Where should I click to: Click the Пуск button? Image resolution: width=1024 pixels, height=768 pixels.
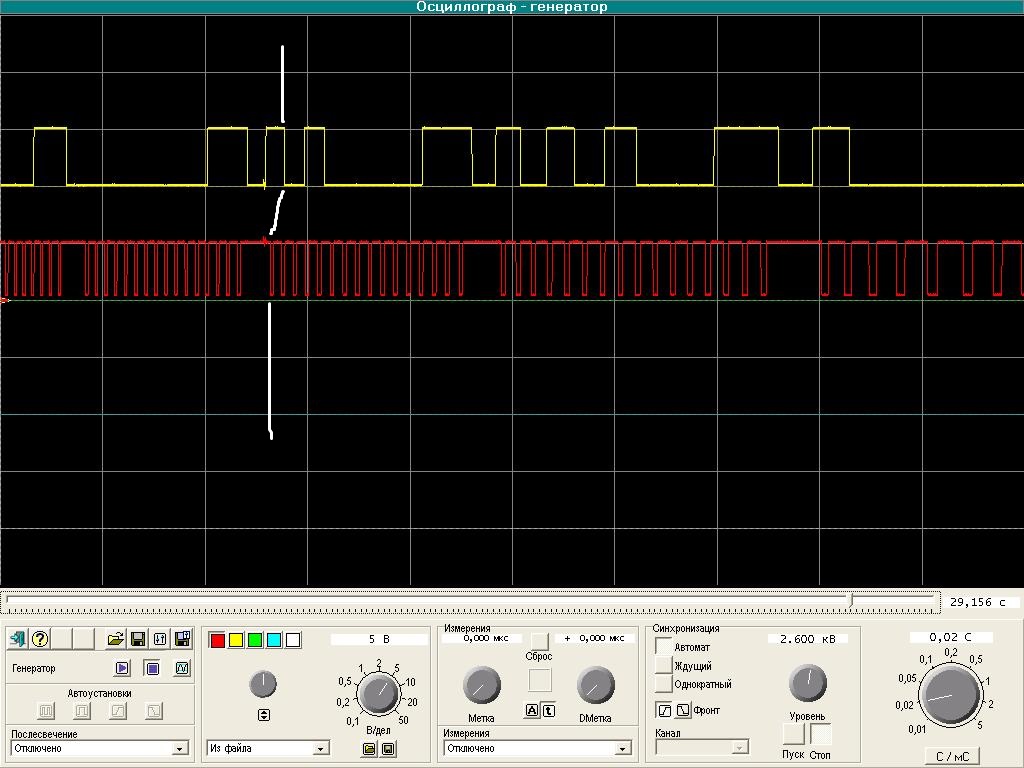793,734
